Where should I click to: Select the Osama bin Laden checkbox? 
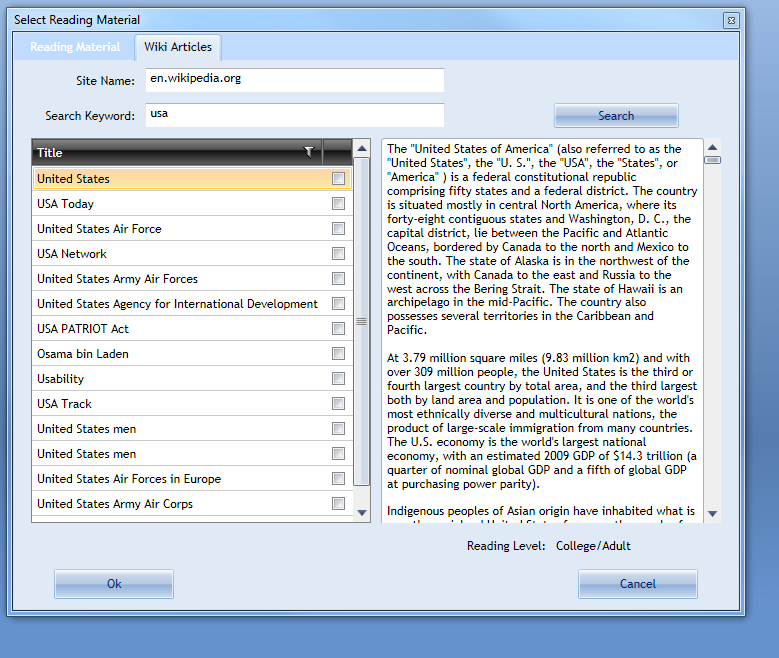pos(339,354)
